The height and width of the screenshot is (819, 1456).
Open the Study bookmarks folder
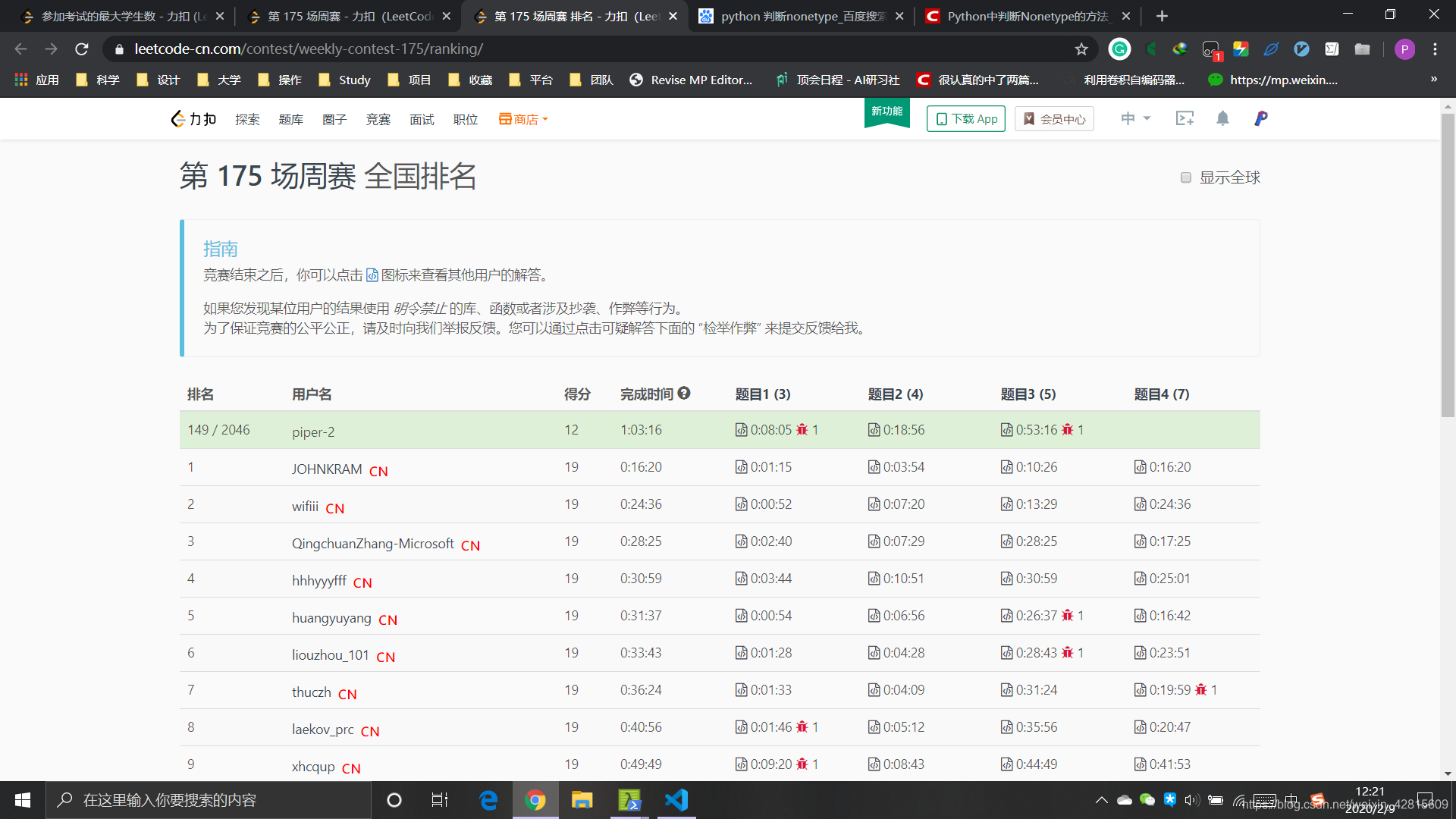click(345, 80)
